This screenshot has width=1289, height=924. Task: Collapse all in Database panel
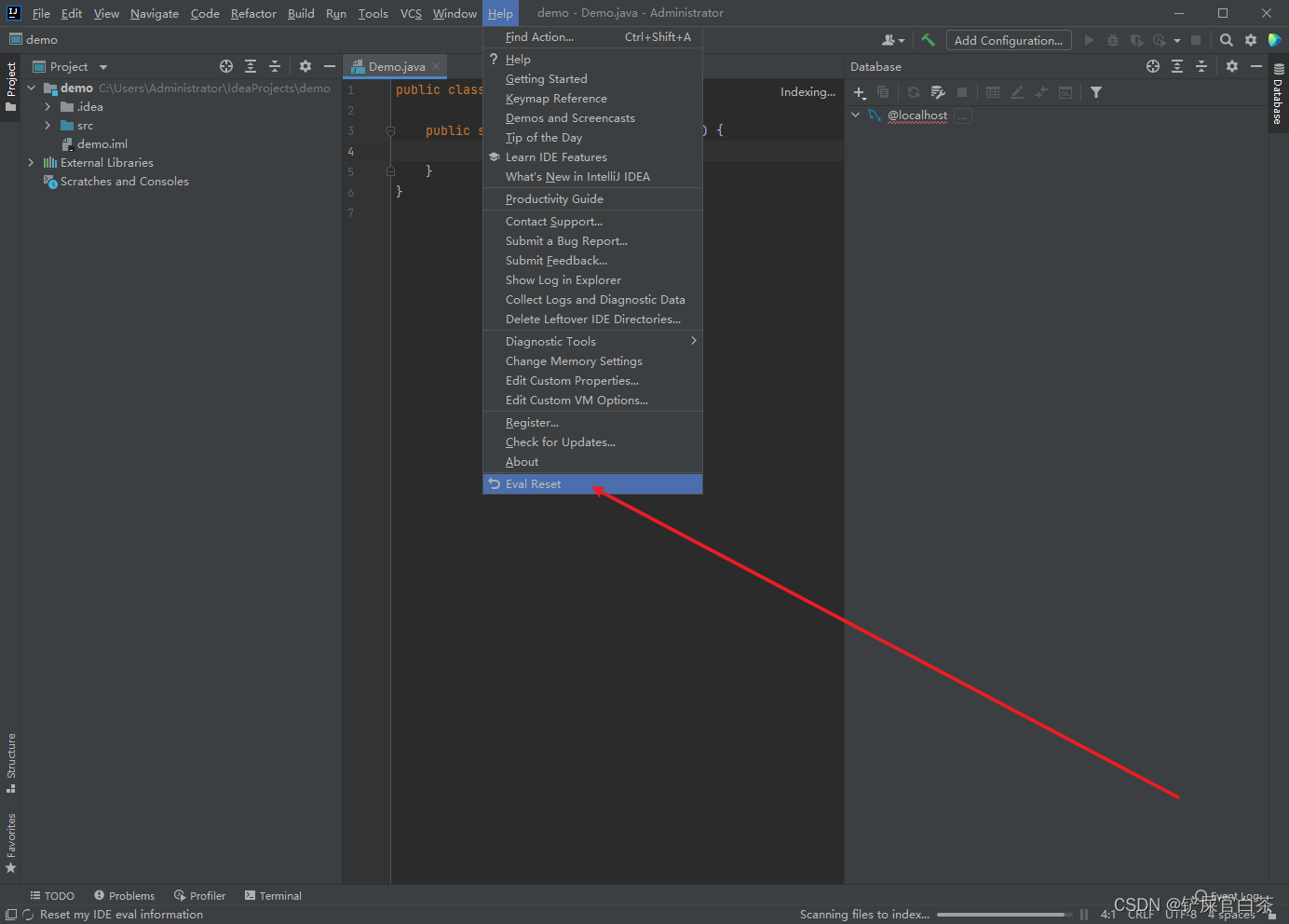pos(1201,66)
